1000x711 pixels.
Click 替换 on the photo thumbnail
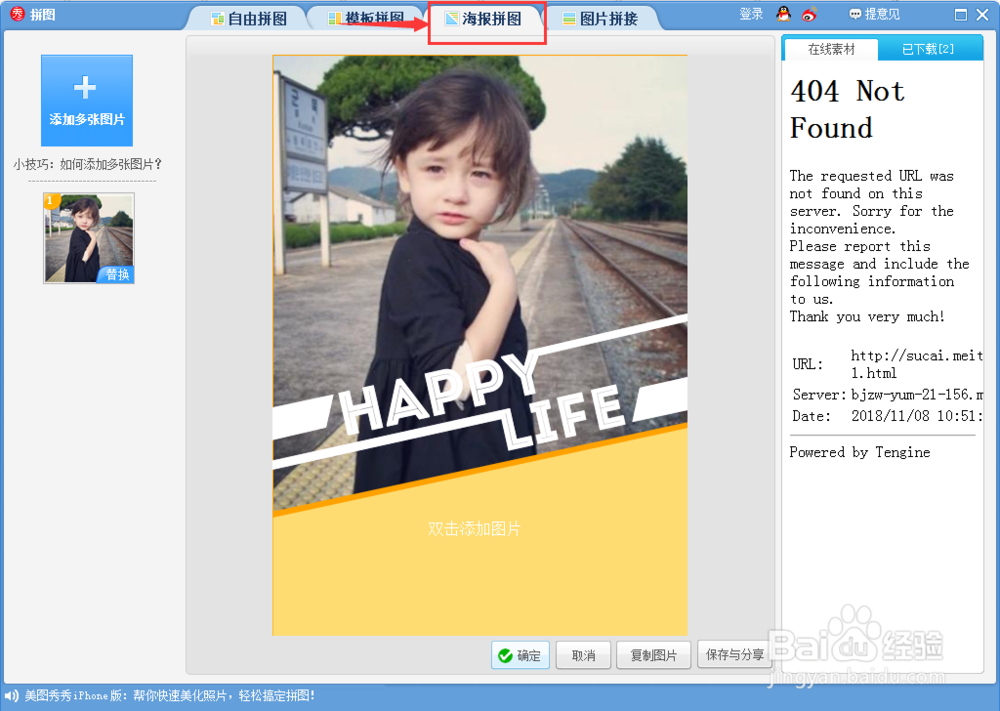tap(117, 275)
